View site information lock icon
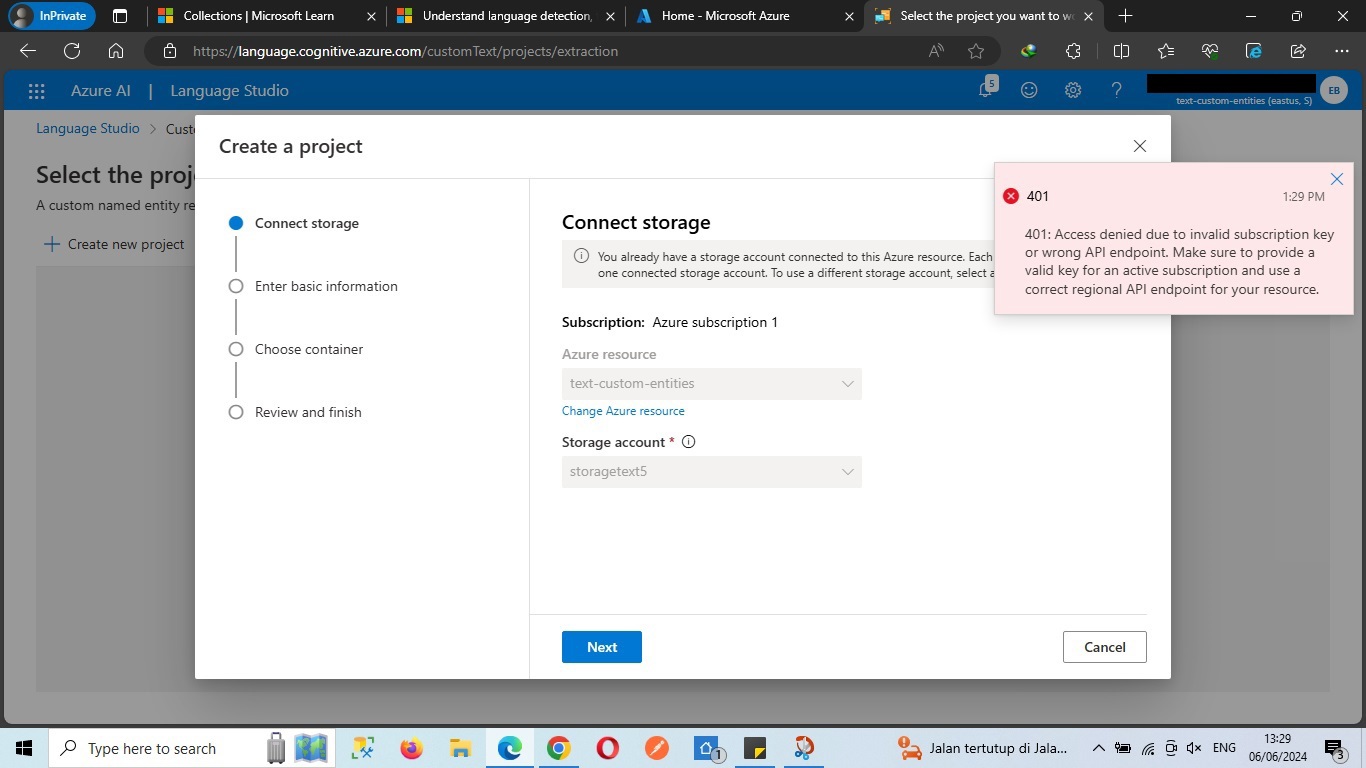1366x768 pixels. [x=170, y=51]
